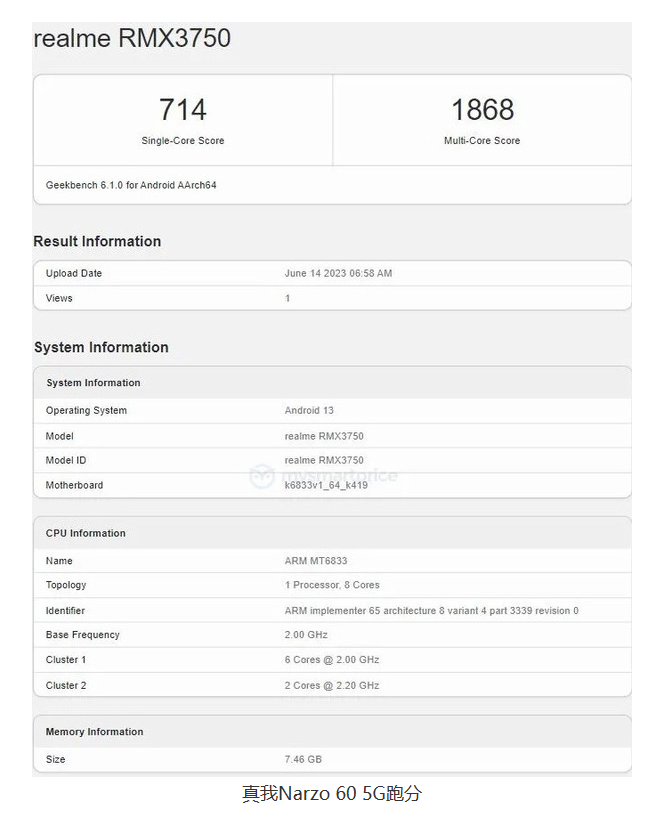Screen dimensions: 659x824
Task: Click the Views row label
Action: (59, 298)
